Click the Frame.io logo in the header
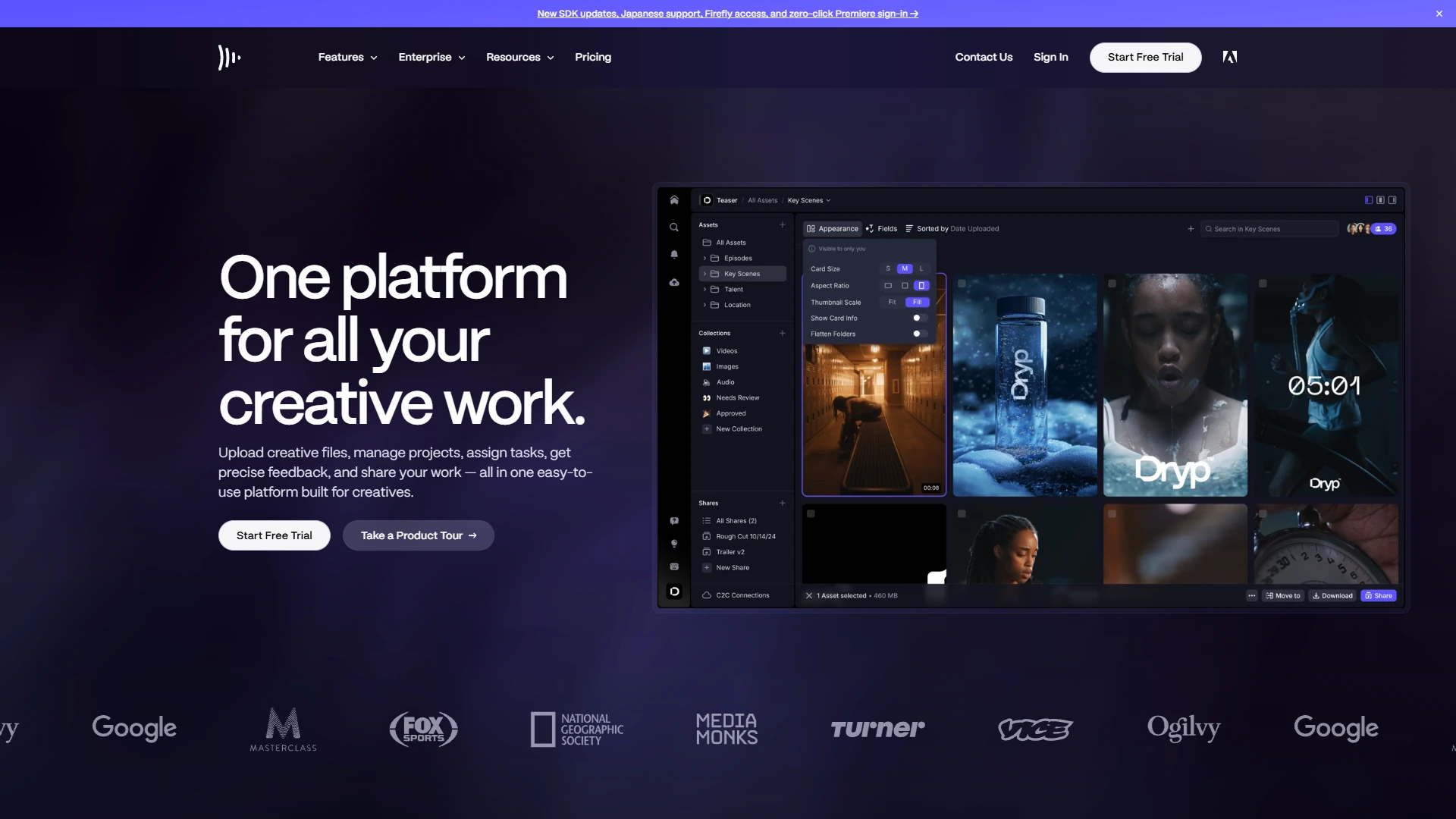Screen dimensions: 1456x819 [x=229, y=57]
